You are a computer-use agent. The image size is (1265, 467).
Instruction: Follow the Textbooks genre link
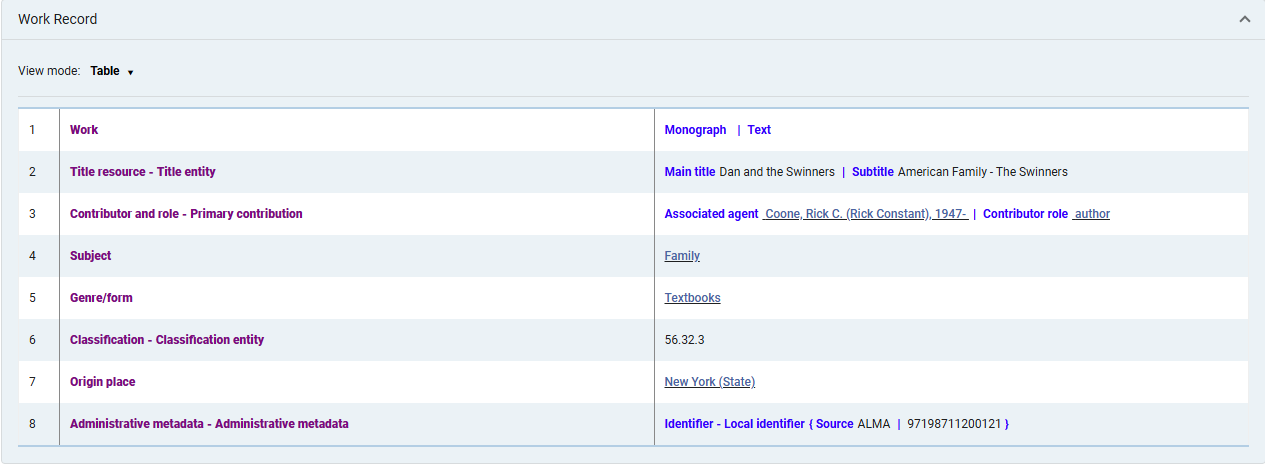(692, 298)
